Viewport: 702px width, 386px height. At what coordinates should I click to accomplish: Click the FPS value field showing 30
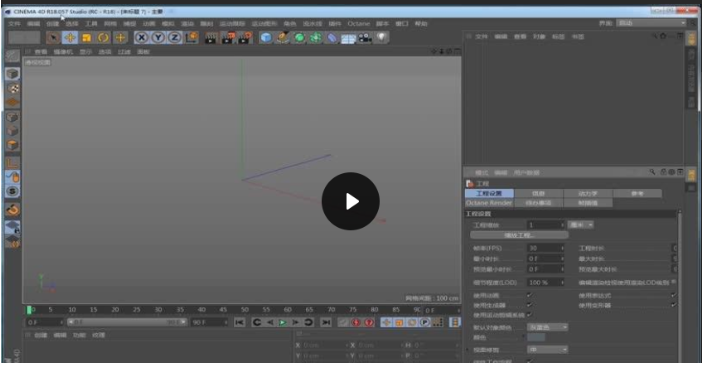(545, 248)
